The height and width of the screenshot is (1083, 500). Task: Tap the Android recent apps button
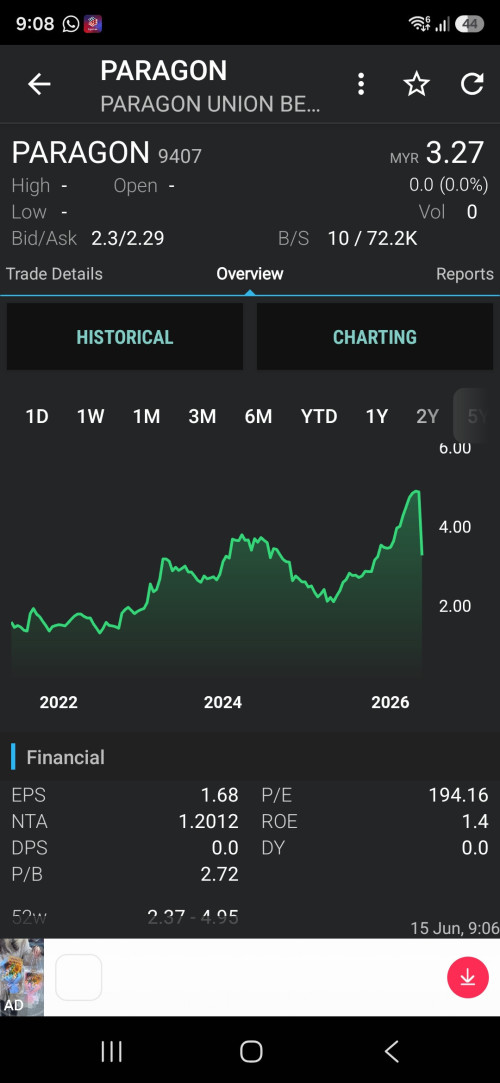click(111, 1052)
